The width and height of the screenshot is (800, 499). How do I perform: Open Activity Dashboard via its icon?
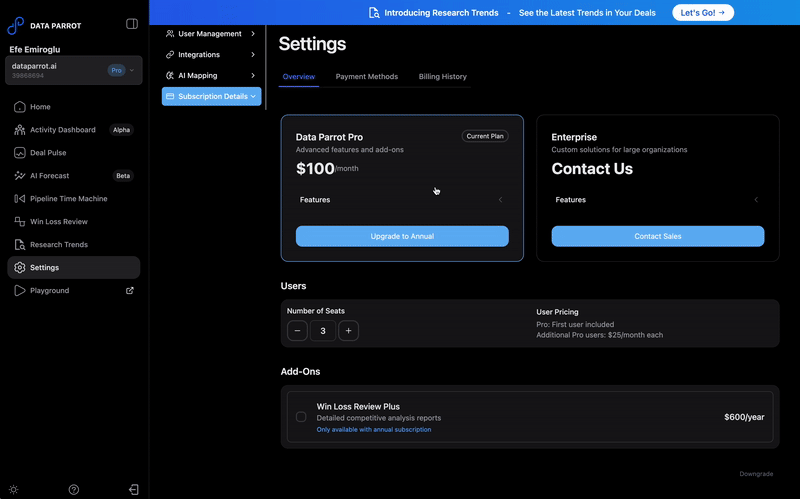(19, 130)
